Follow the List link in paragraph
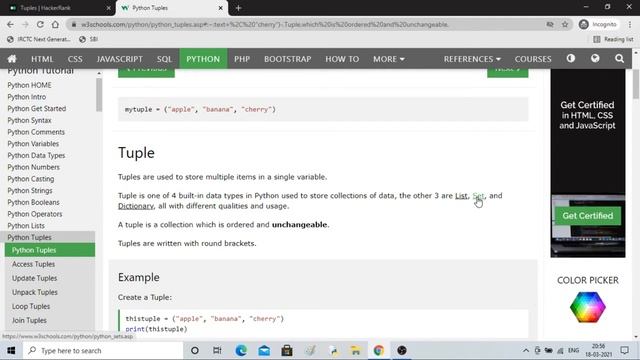The image size is (640, 360). click(461, 196)
